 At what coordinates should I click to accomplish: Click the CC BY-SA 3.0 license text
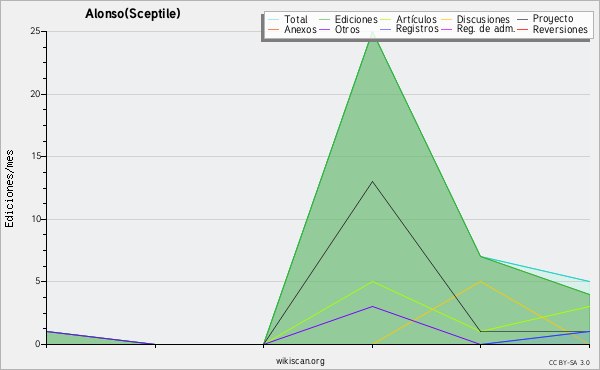pos(569,362)
